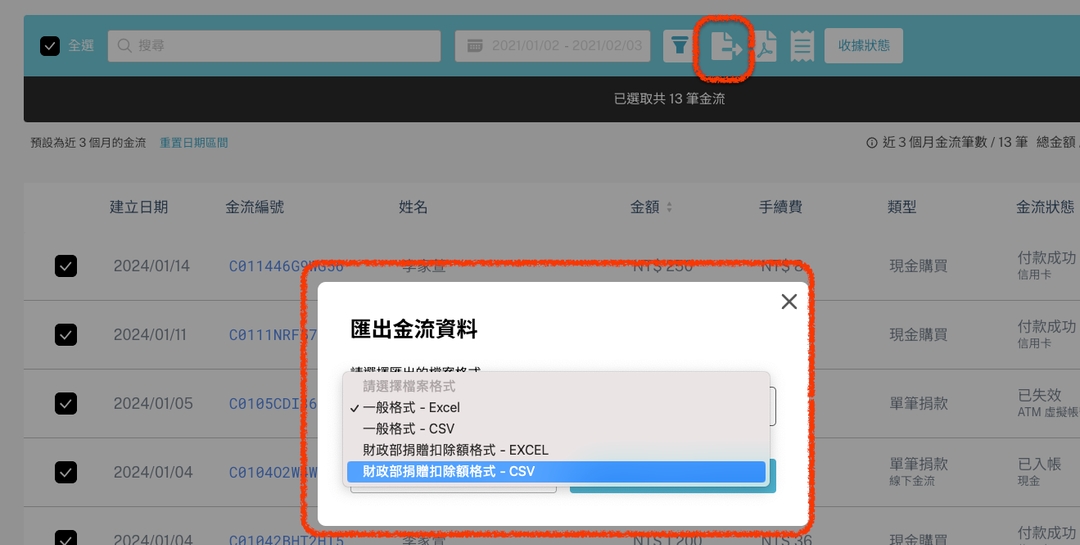1080x545 pixels.
Task: Open the 收據狀態 filter button
Action: tap(863, 45)
